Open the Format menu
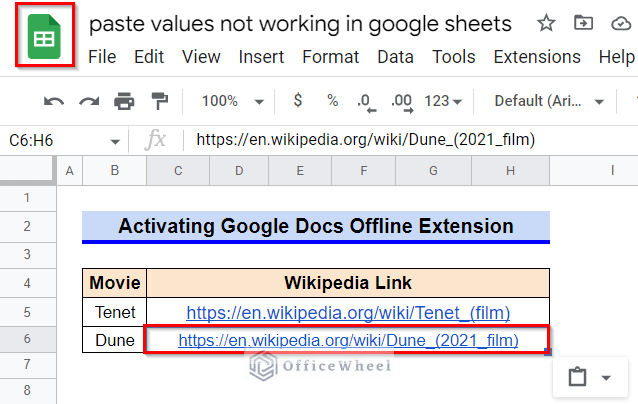This screenshot has width=638, height=404. (x=330, y=57)
